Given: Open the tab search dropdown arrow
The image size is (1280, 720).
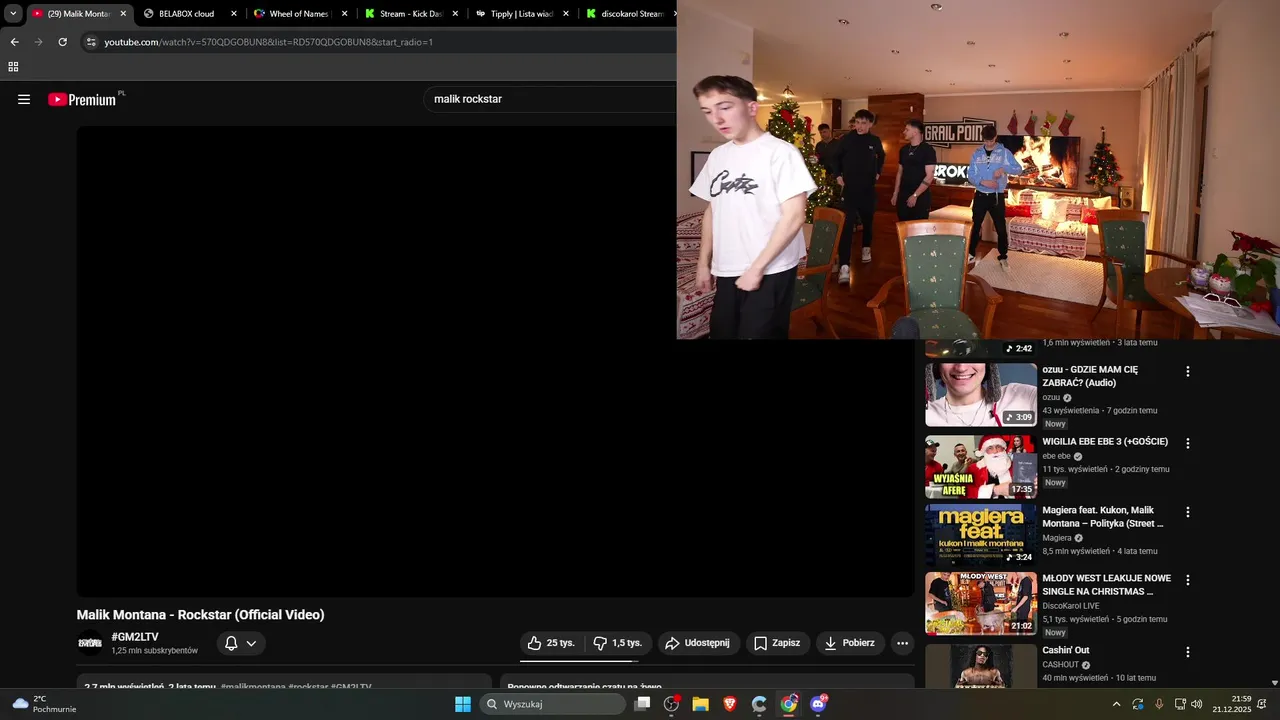Looking at the screenshot, I should 13,14.
